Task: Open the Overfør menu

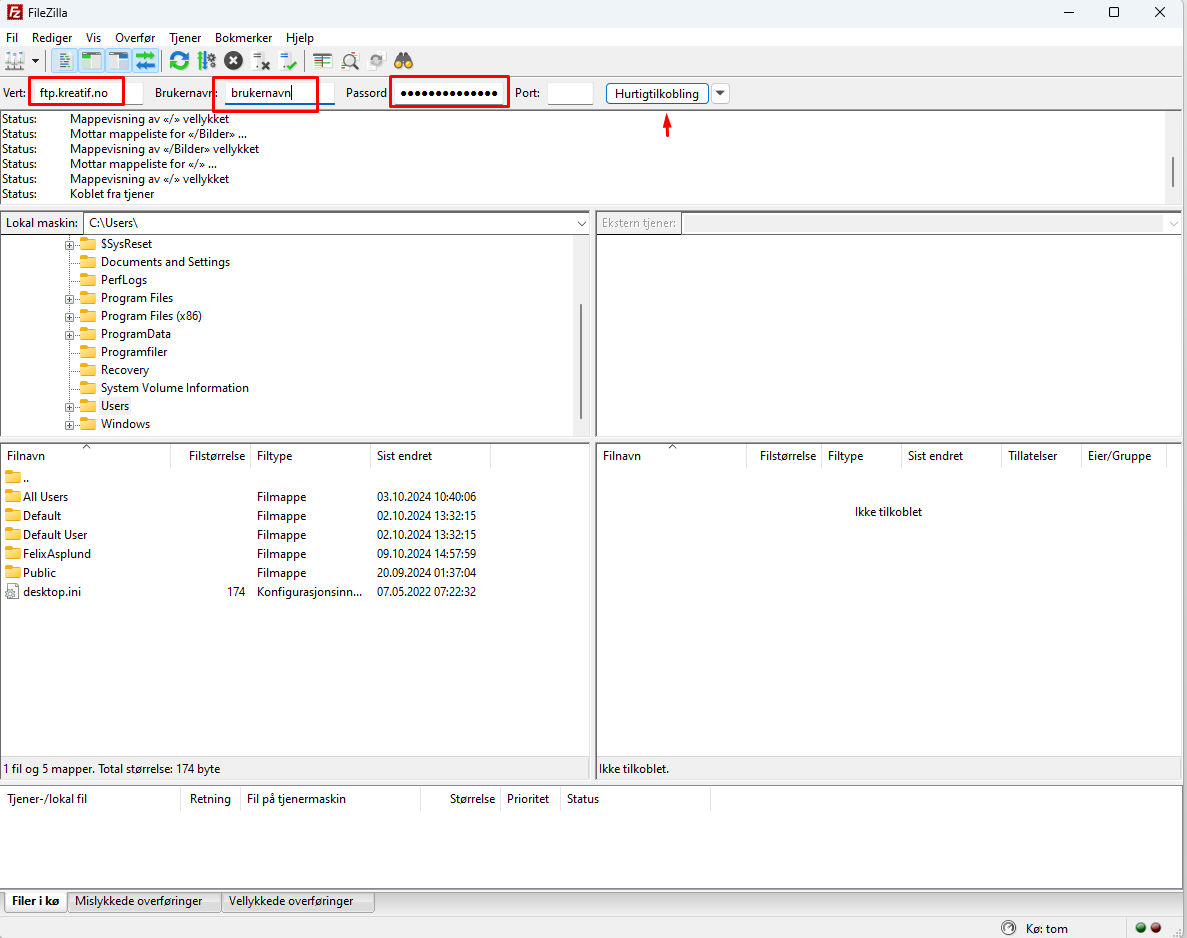Action: coord(135,37)
